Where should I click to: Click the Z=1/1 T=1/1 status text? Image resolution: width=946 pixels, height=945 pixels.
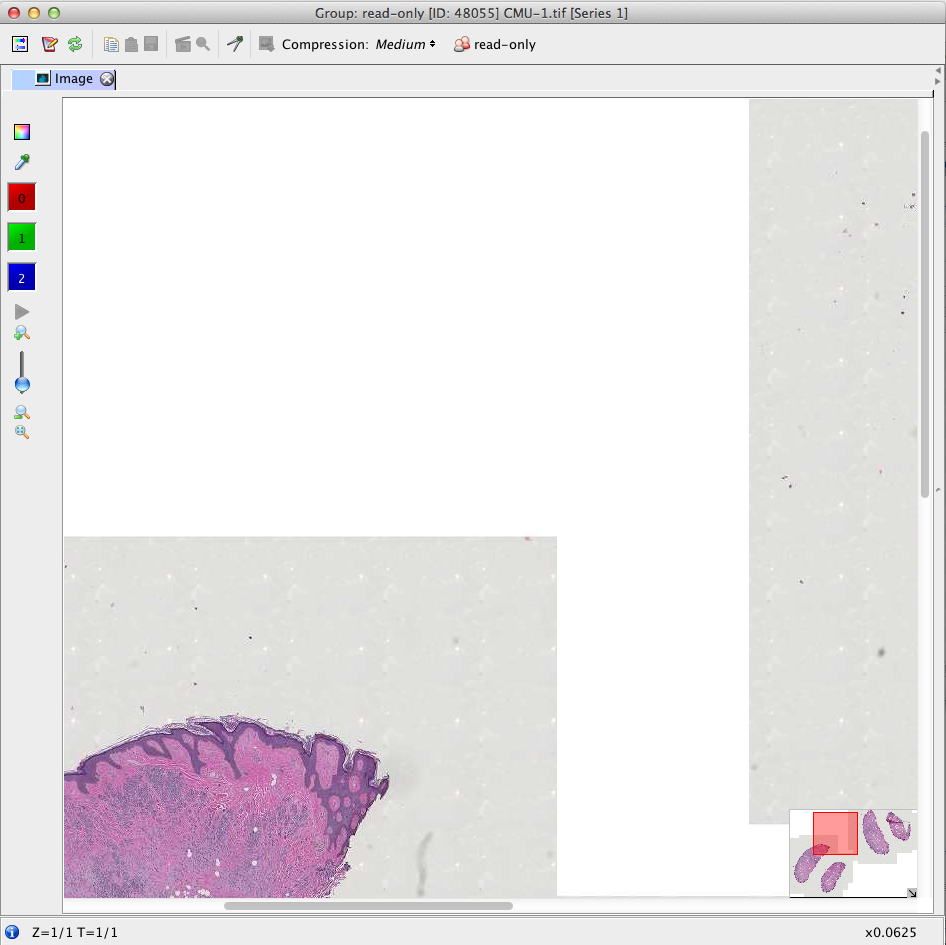75,933
